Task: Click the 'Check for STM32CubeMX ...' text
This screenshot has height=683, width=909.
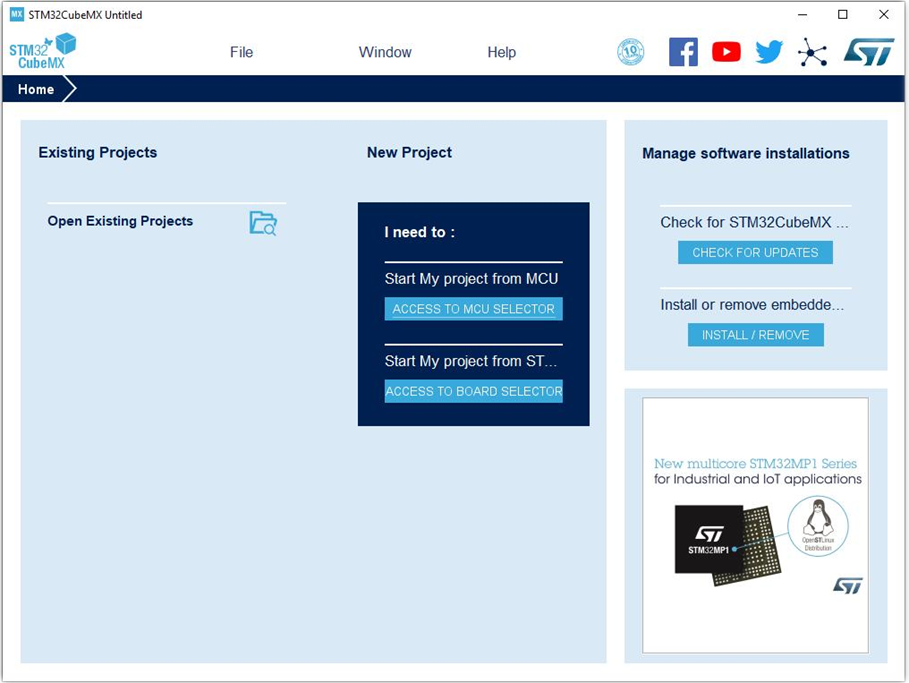Action: pos(754,222)
